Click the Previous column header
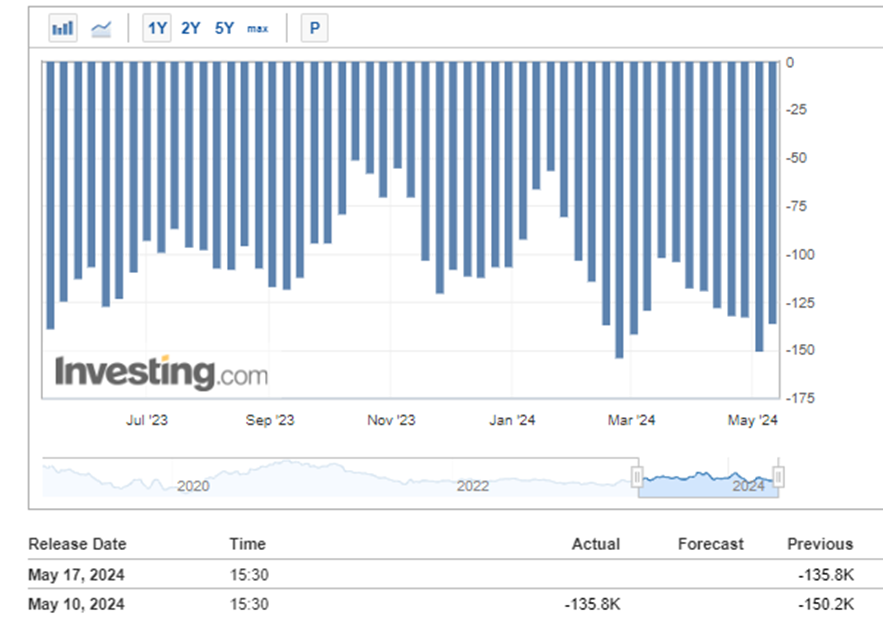 [820, 544]
